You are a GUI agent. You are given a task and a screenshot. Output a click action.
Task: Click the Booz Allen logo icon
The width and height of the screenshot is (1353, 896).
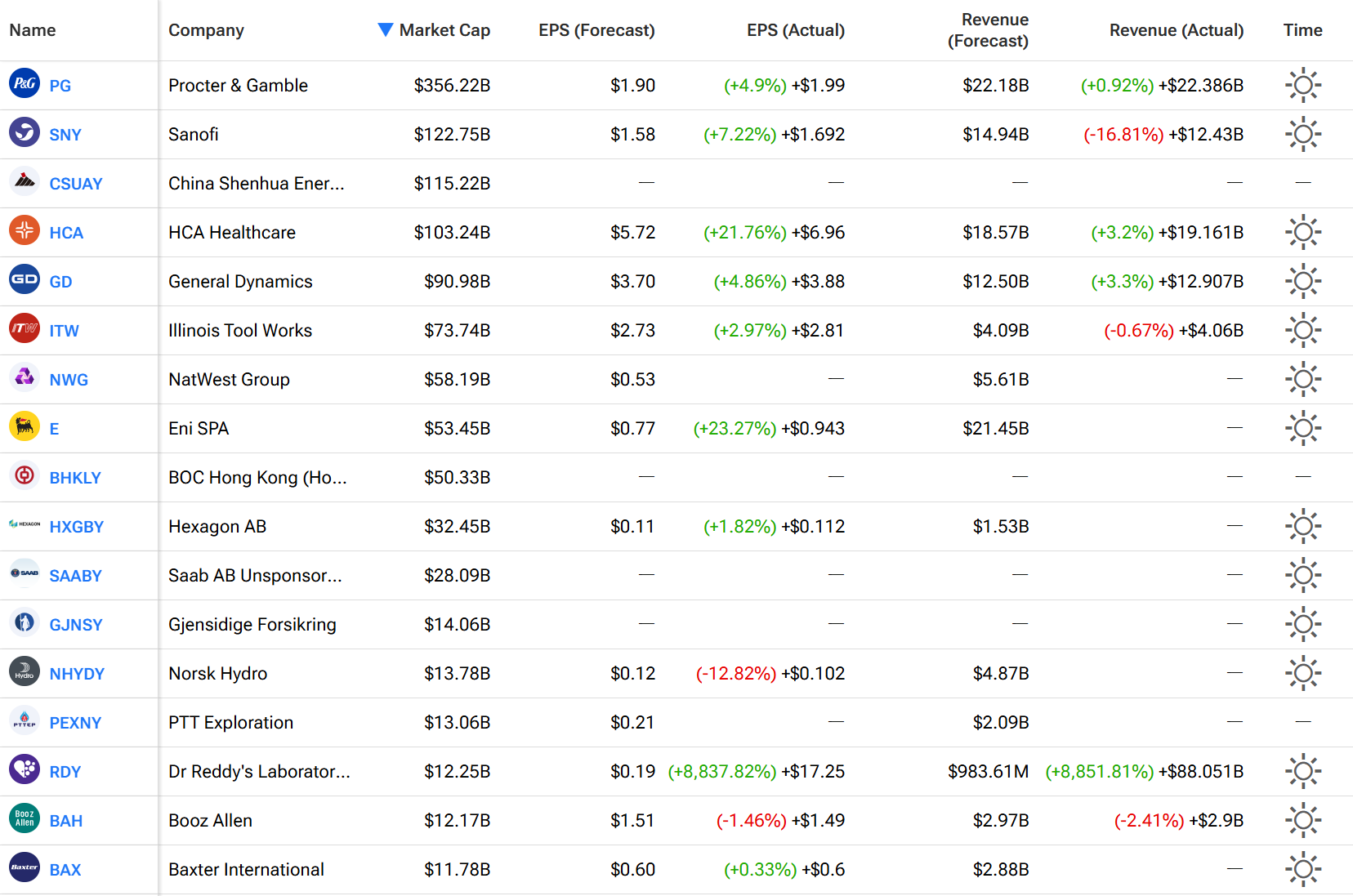(x=25, y=818)
